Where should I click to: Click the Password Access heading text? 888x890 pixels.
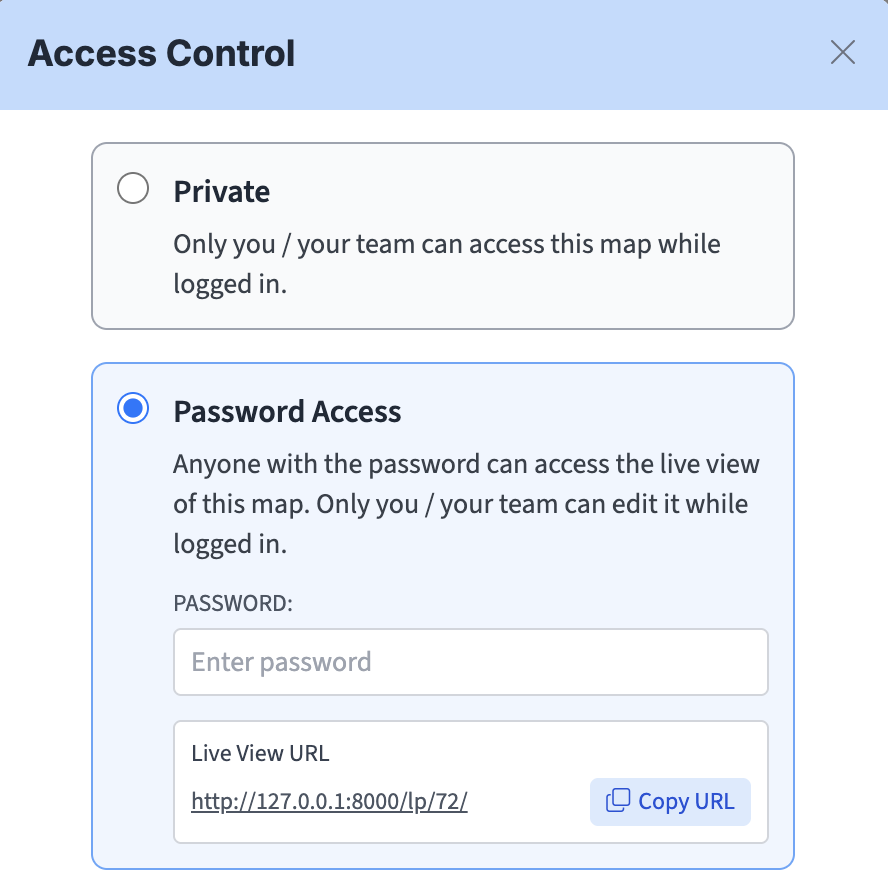287,412
